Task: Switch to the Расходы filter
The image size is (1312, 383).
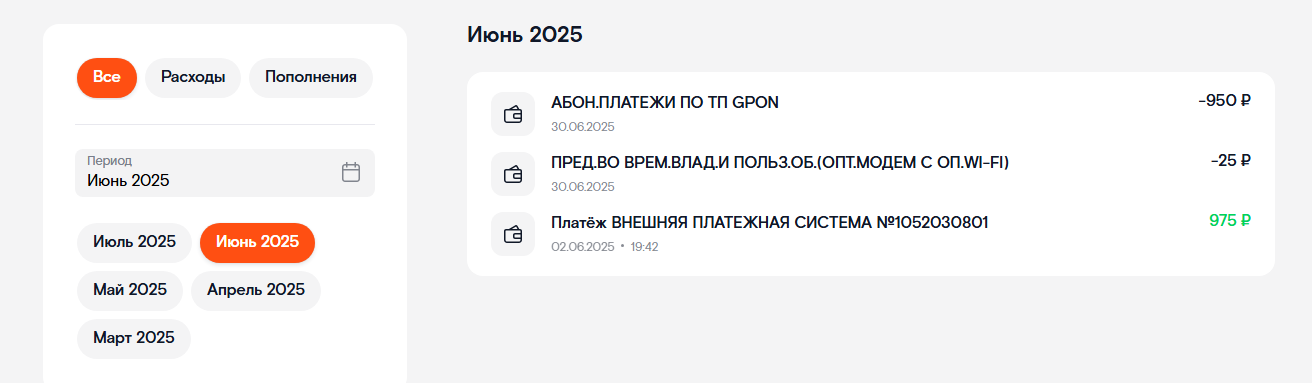Action: pyautogui.click(x=193, y=78)
